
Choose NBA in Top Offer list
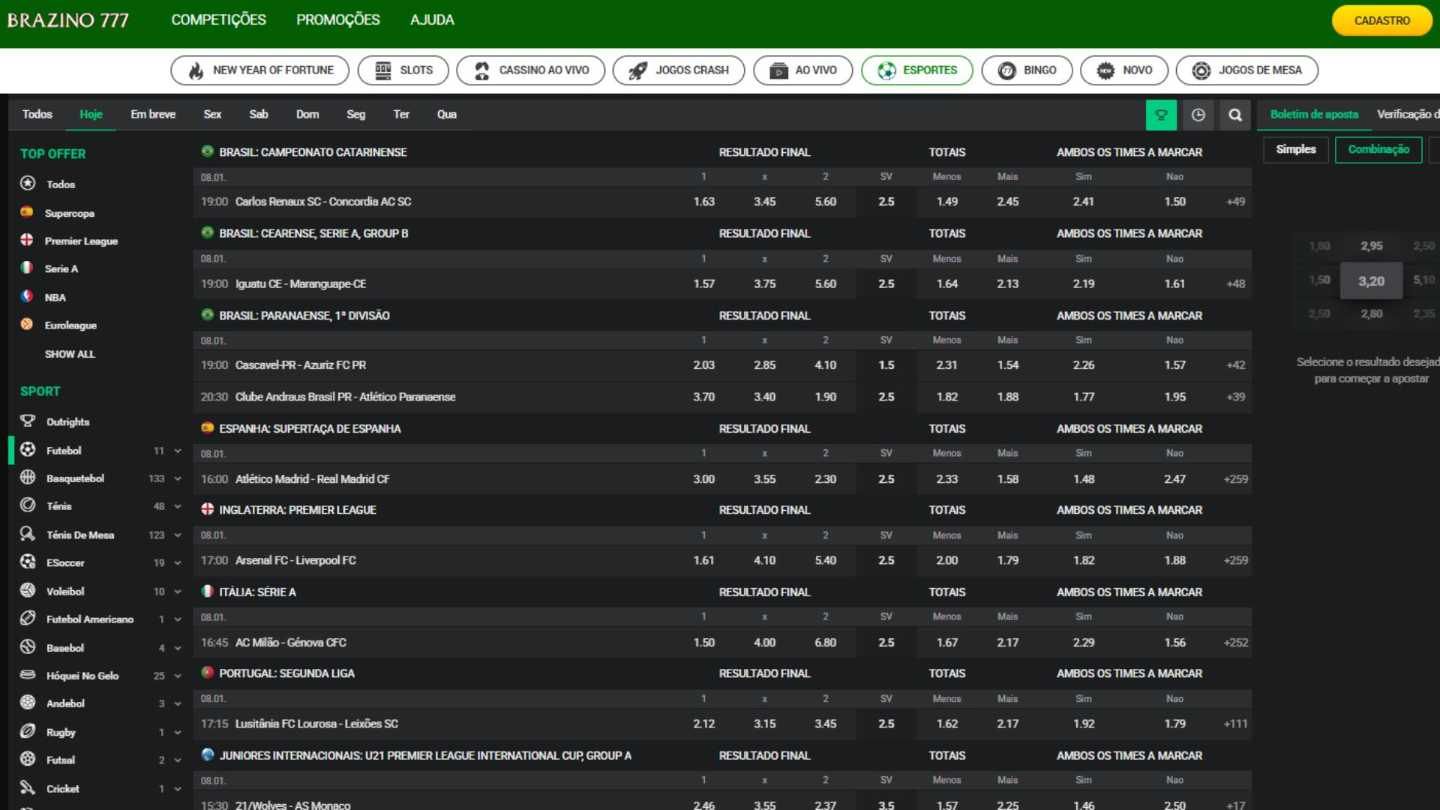pos(55,297)
